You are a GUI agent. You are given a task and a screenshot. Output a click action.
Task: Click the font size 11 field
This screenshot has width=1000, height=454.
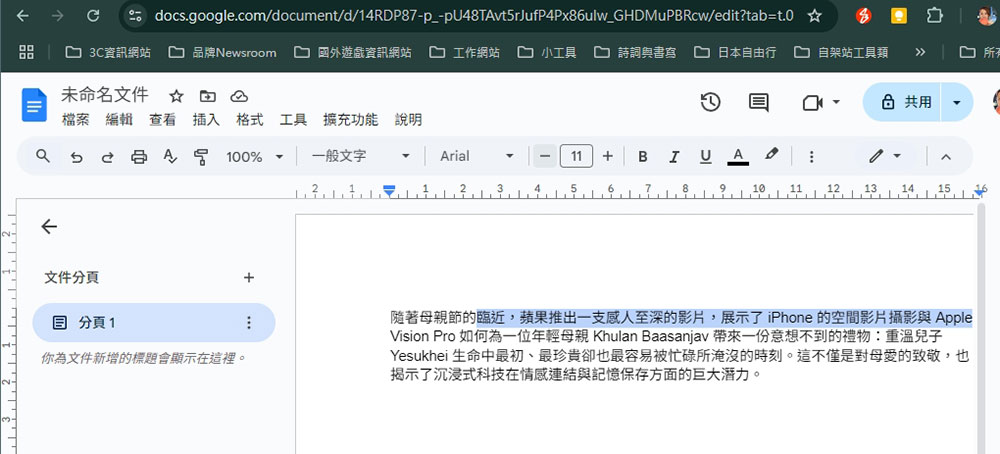click(x=577, y=156)
